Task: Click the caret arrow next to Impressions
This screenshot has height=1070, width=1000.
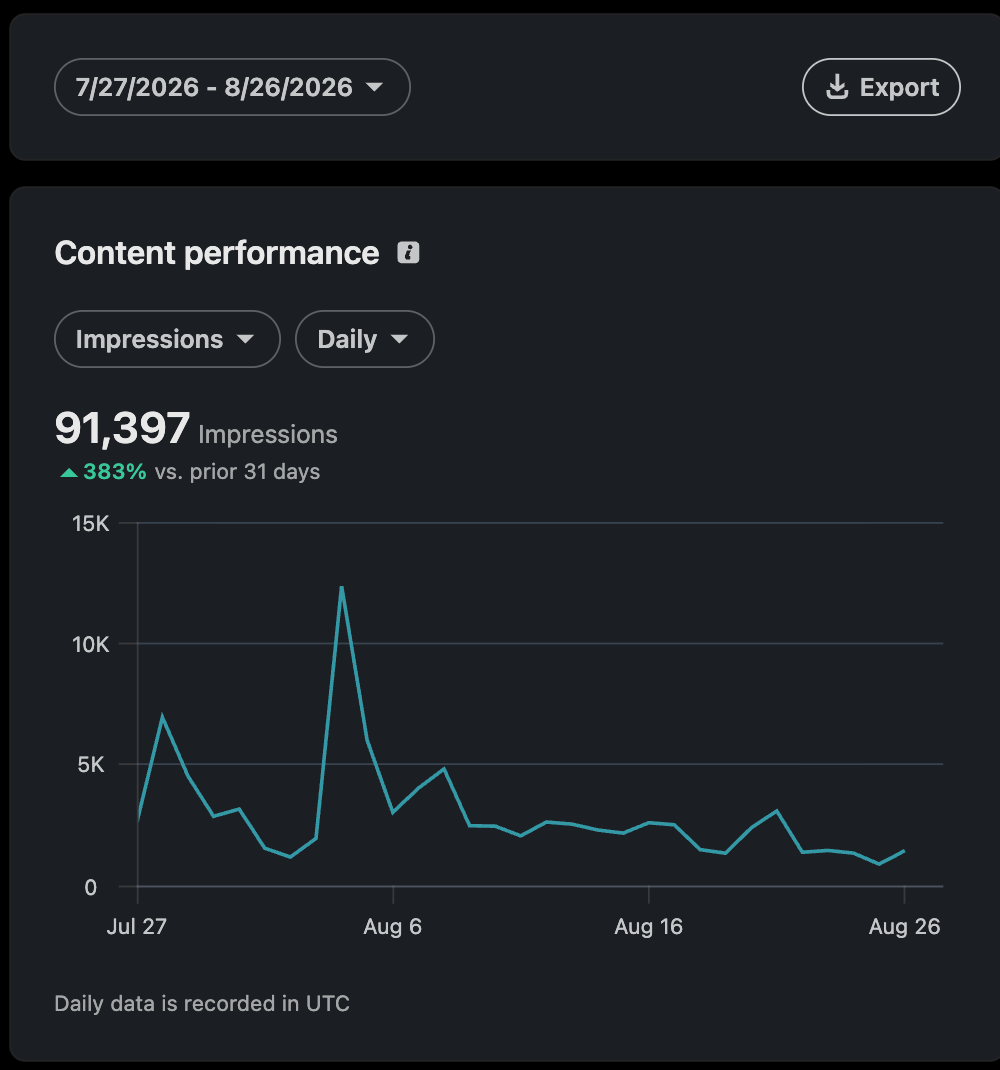Action: coord(245,339)
